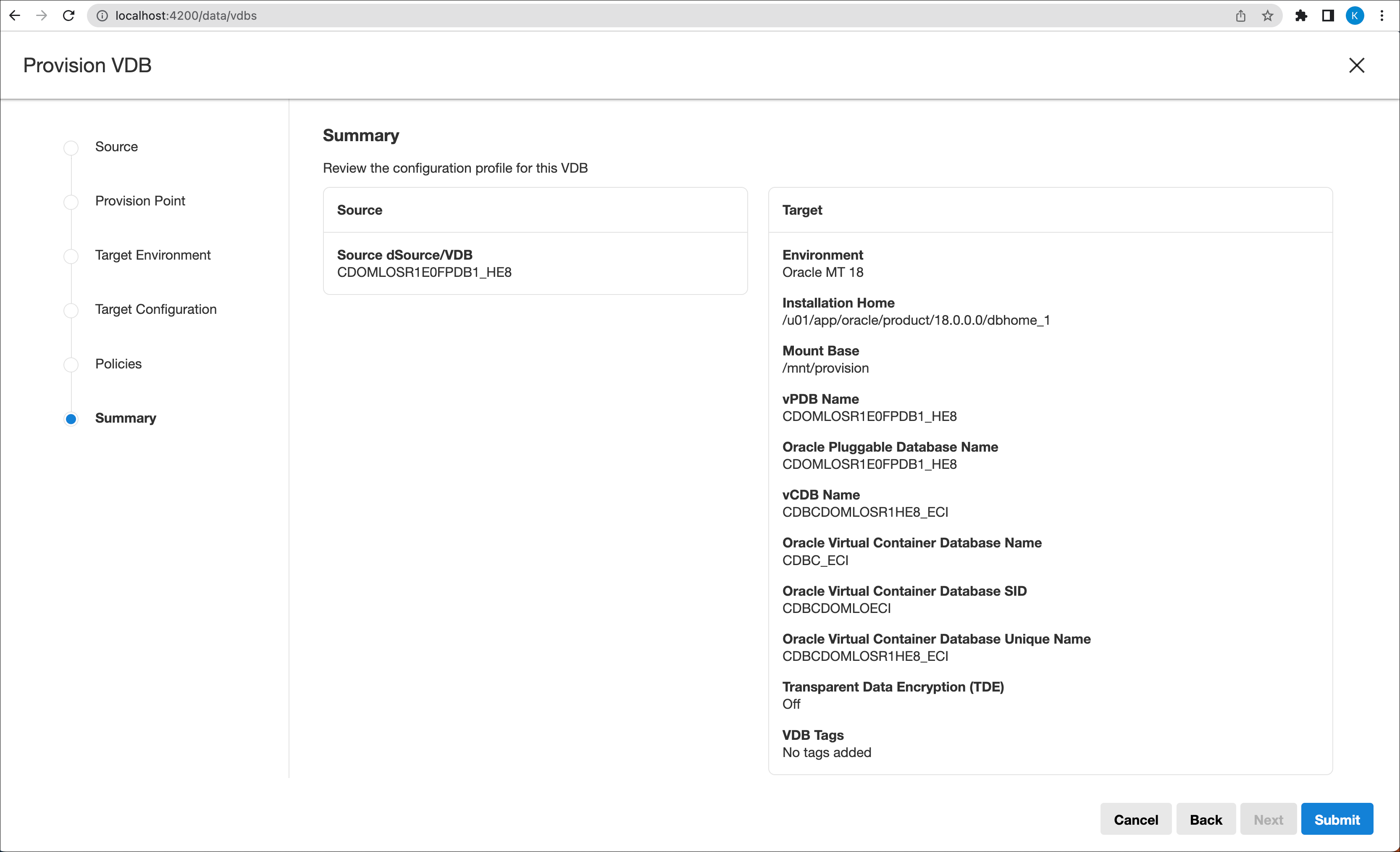Bookmark this page with star icon
1400x852 pixels.
pyautogui.click(x=1268, y=16)
